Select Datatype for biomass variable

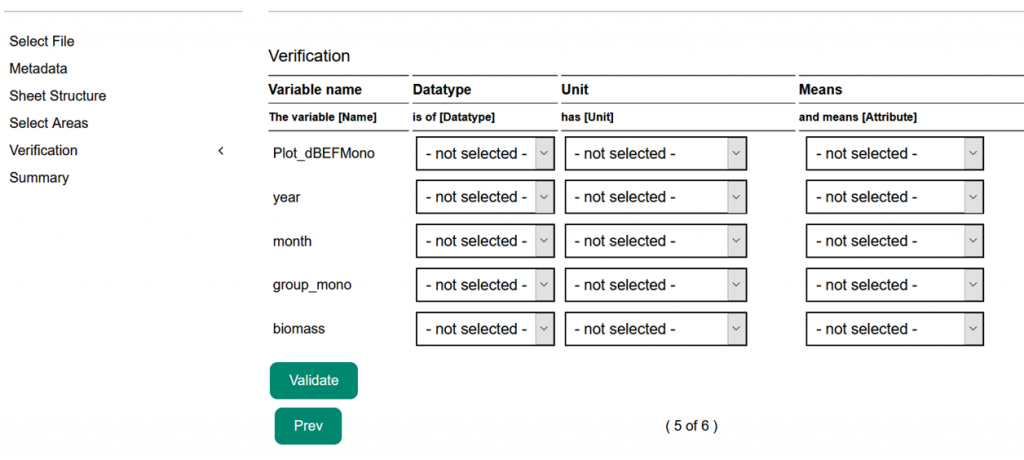point(485,329)
